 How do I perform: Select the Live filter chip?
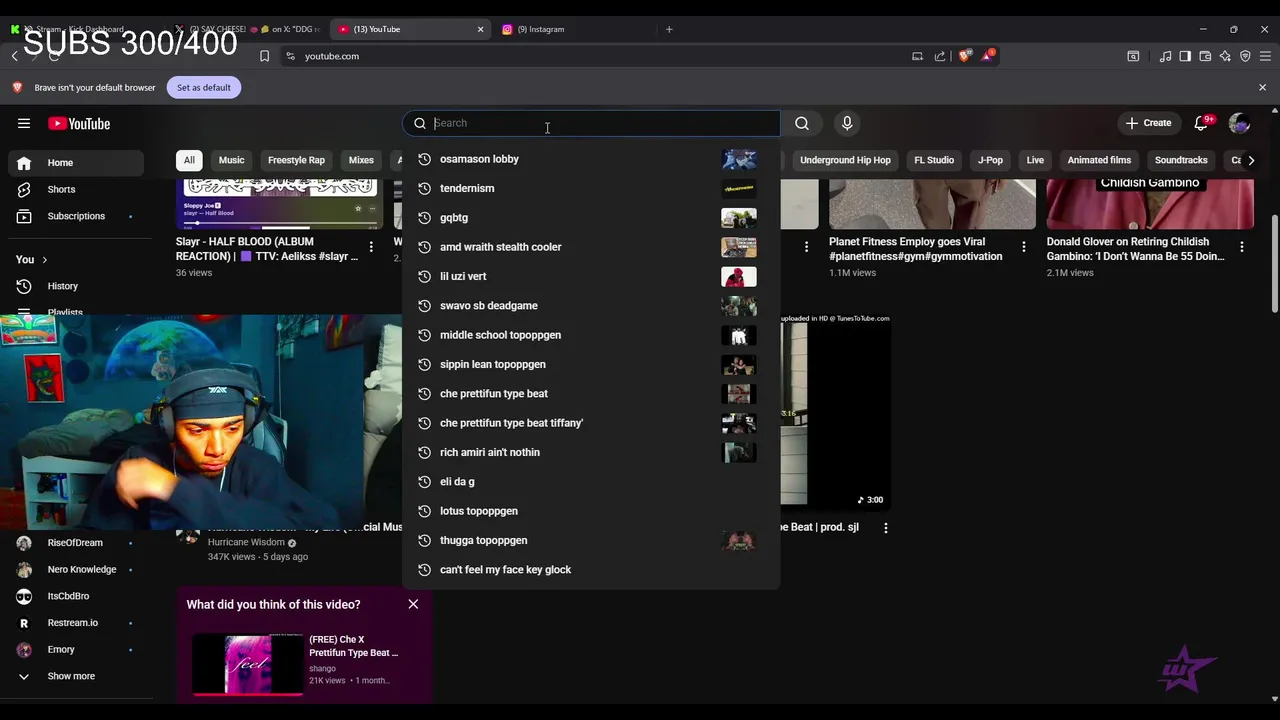[x=1035, y=160]
